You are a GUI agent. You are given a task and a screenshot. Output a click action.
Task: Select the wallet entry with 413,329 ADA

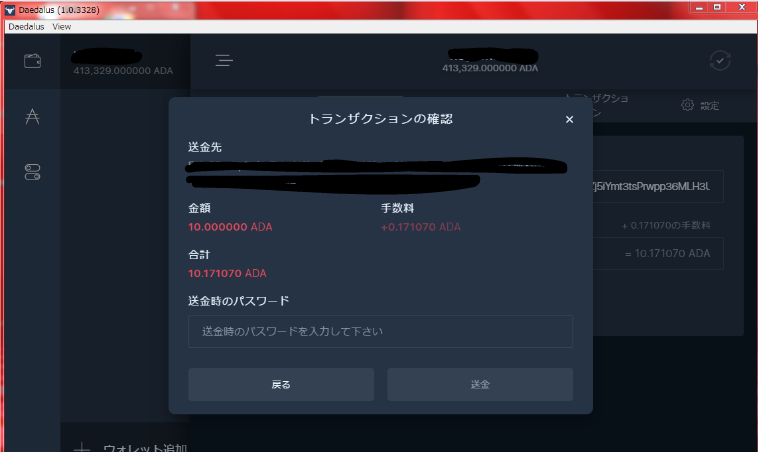(x=125, y=61)
